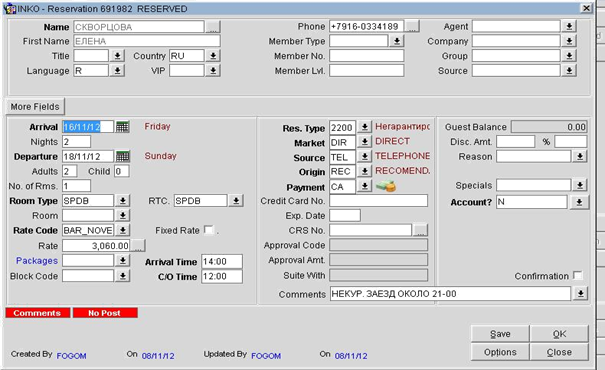This screenshot has height=370, width=605.
Task: Enable the Confirmation checkbox
Action: coord(578,275)
